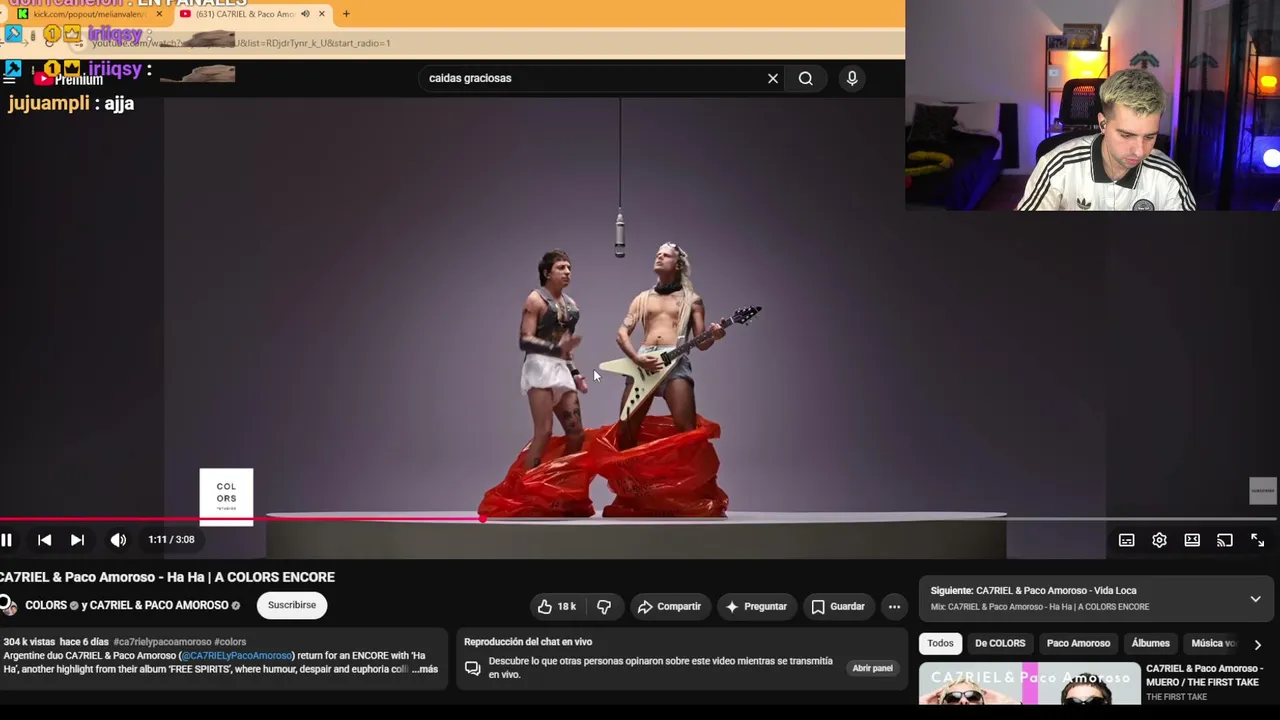Screen dimensions: 1280x720
Task: Click the live chat replay icon
Action: [473, 668]
